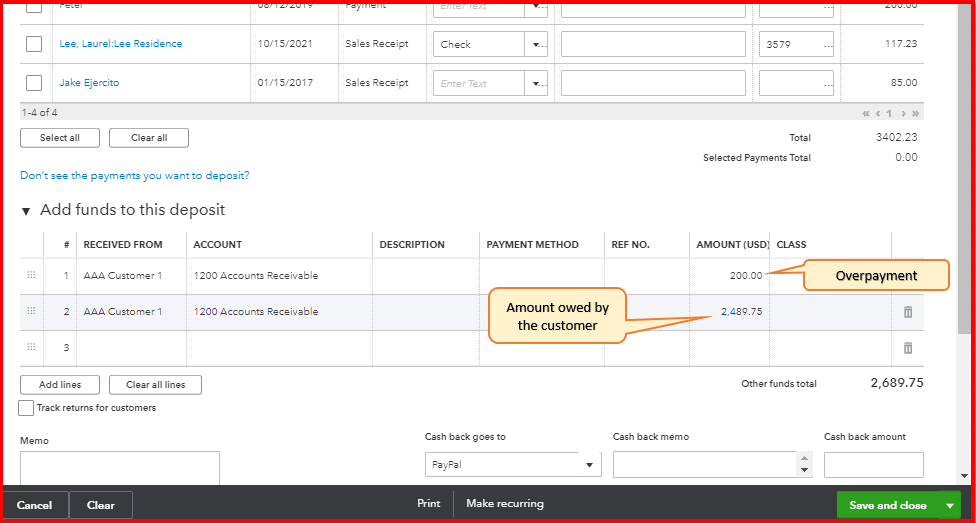Click the empty Received From cell, line 3
Screen dimensions: 976x523
click(x=131, y=348)
